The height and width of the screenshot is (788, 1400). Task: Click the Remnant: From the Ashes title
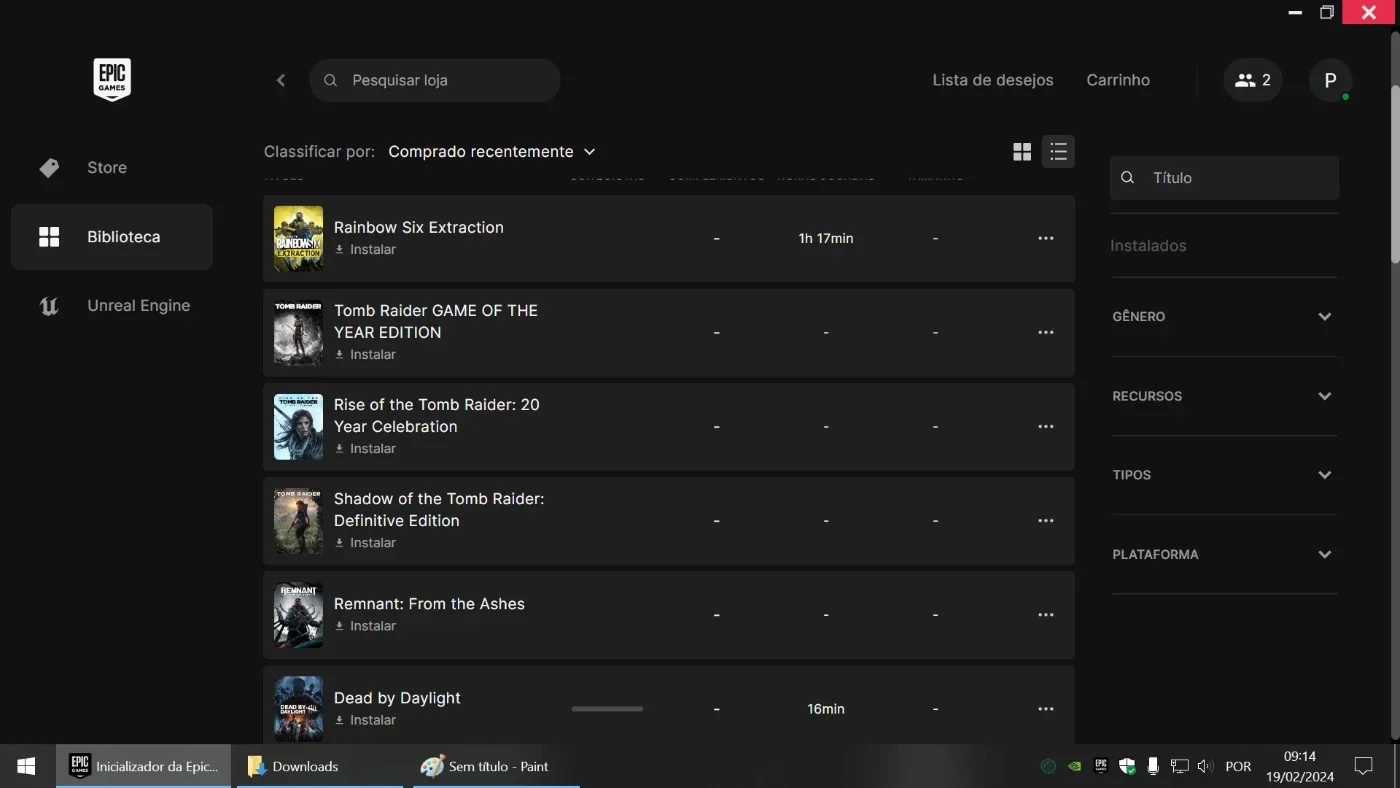point(429,604)
